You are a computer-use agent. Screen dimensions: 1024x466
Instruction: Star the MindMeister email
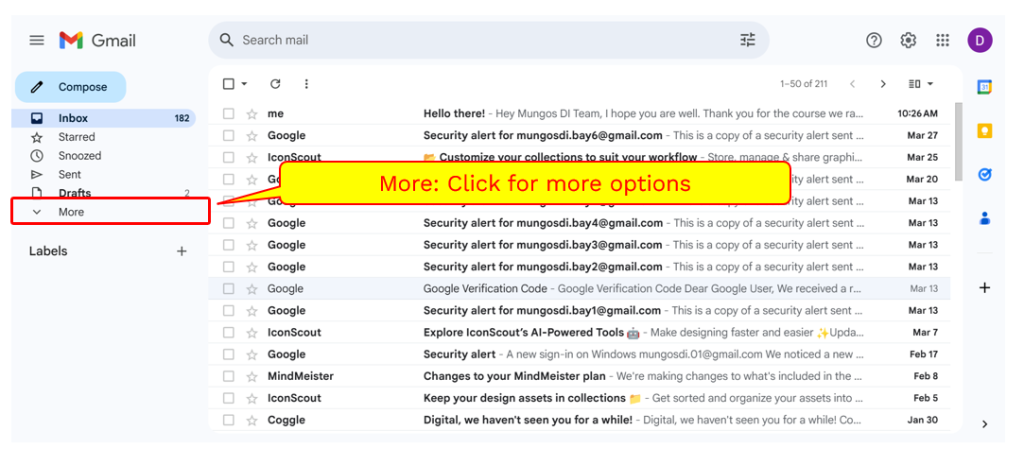point(252,376)
